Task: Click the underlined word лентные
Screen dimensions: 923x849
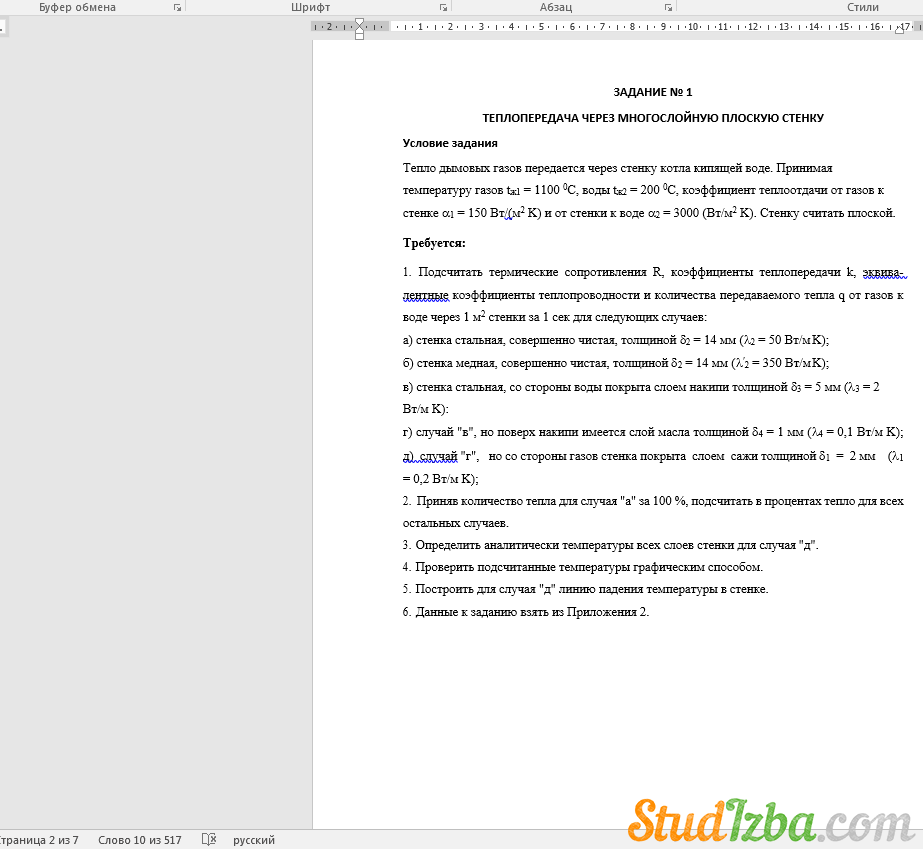Action: 426,294
